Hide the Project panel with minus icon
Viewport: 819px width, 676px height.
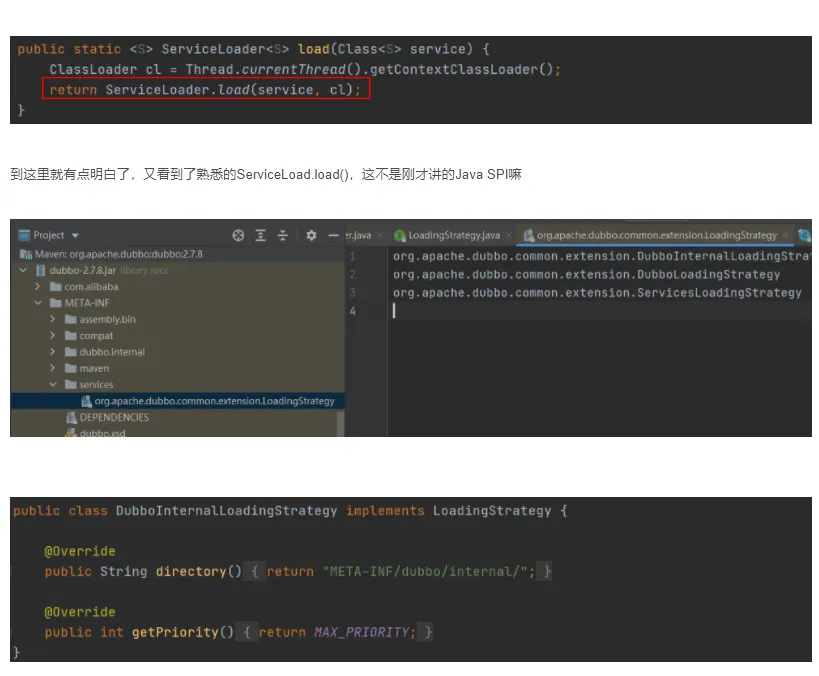pyautogui.click(x=333, y=236)
